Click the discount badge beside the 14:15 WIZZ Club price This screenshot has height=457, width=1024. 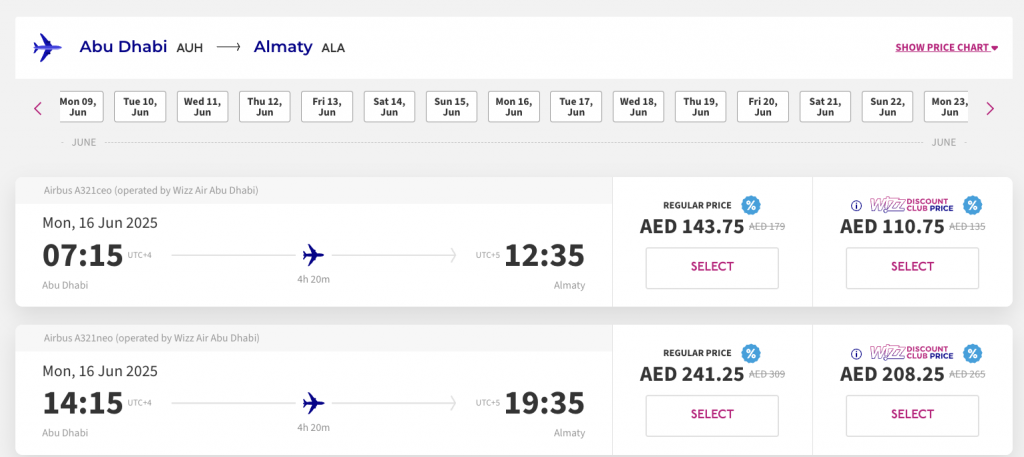(972, 353)
